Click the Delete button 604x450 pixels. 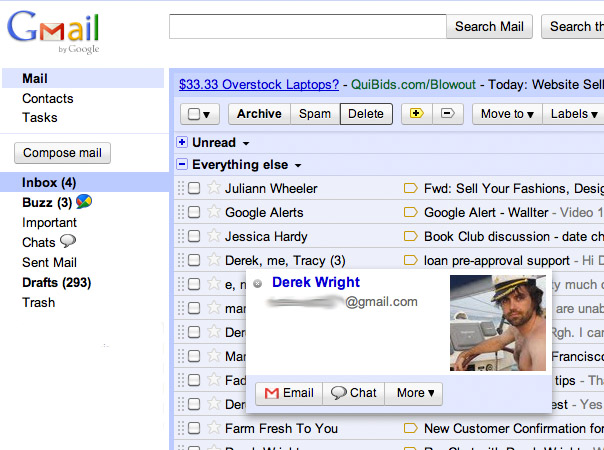click(366, 114)
